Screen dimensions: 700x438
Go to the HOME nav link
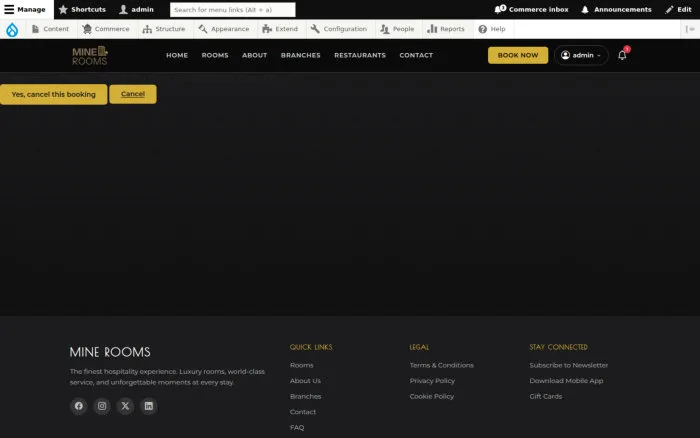coord(177,55)
